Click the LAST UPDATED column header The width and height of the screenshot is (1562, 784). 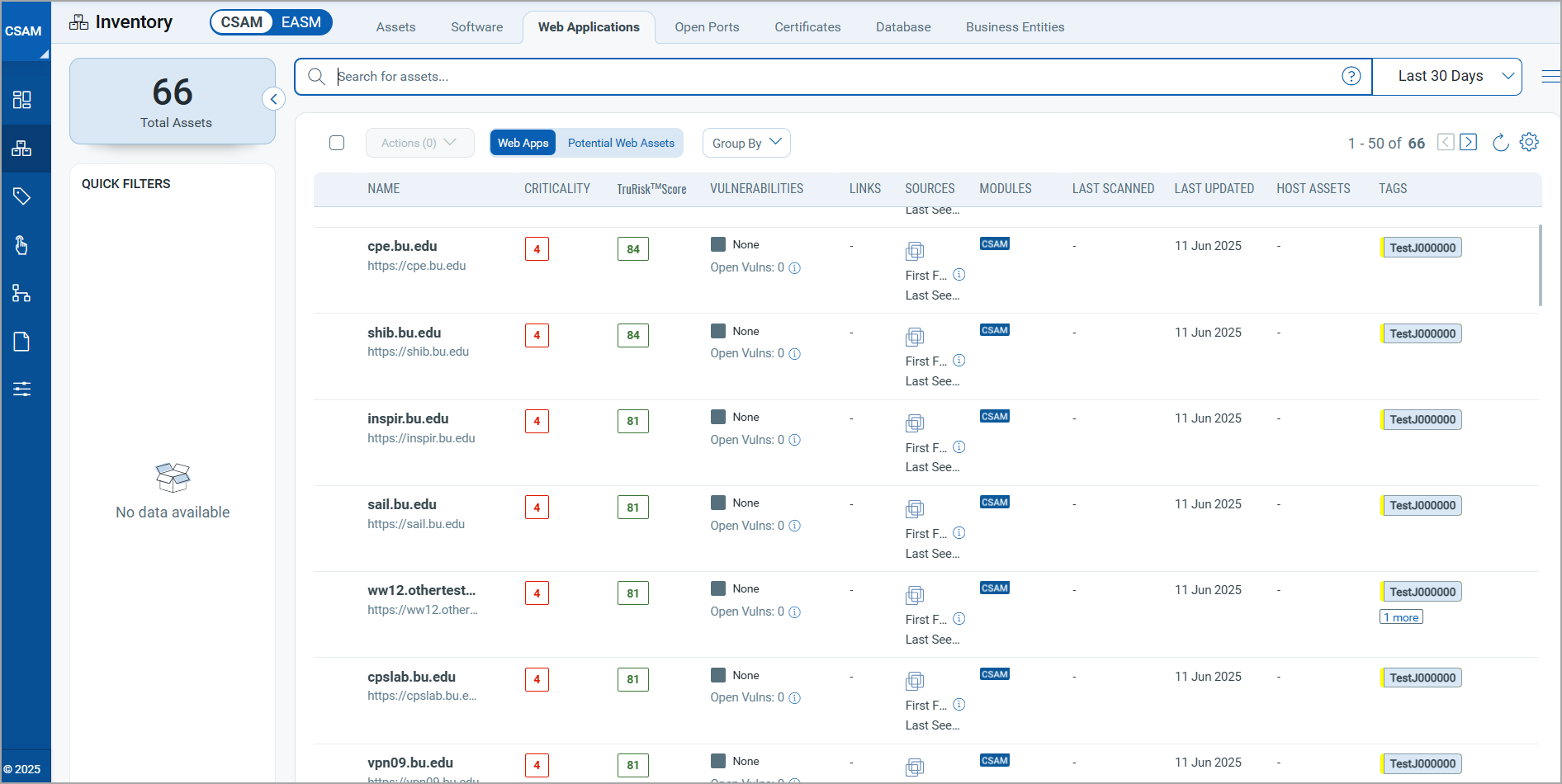[1214, 189]
